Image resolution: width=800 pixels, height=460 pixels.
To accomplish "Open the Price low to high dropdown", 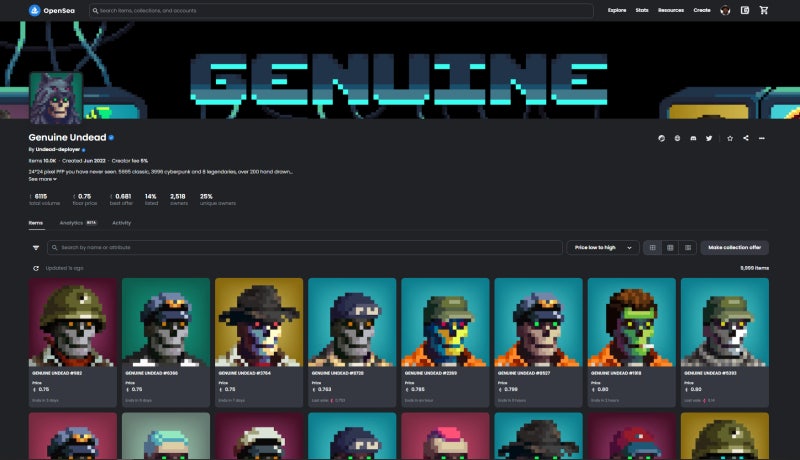I will 603,247.
